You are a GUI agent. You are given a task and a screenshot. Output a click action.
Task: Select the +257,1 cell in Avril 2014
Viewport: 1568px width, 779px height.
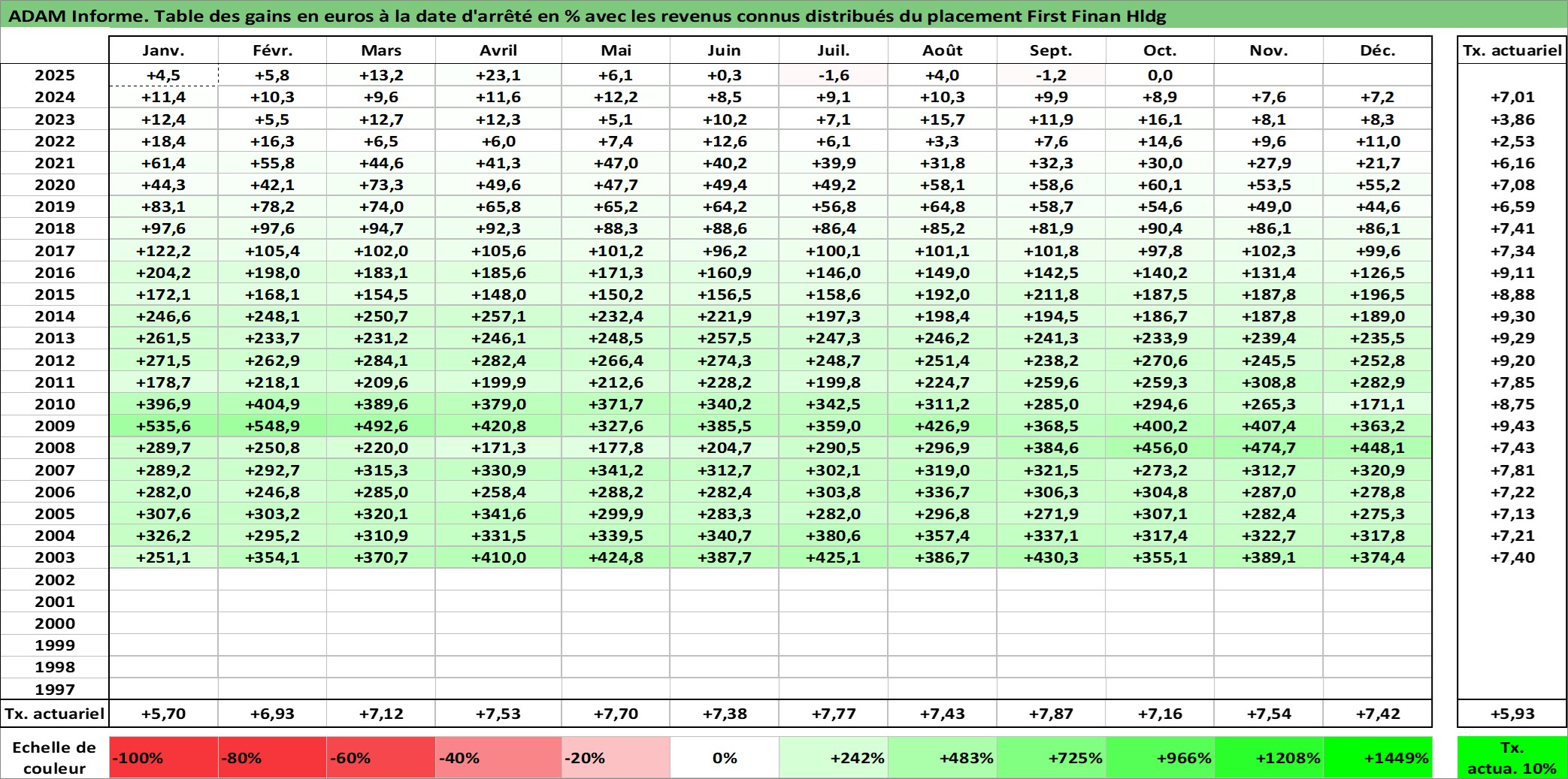pos(498,316)
